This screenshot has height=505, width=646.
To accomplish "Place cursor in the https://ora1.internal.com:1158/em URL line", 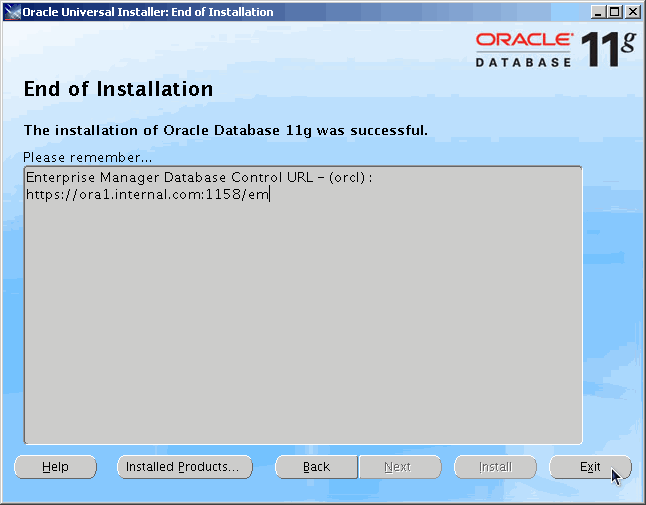I will (x=148, y=195).
